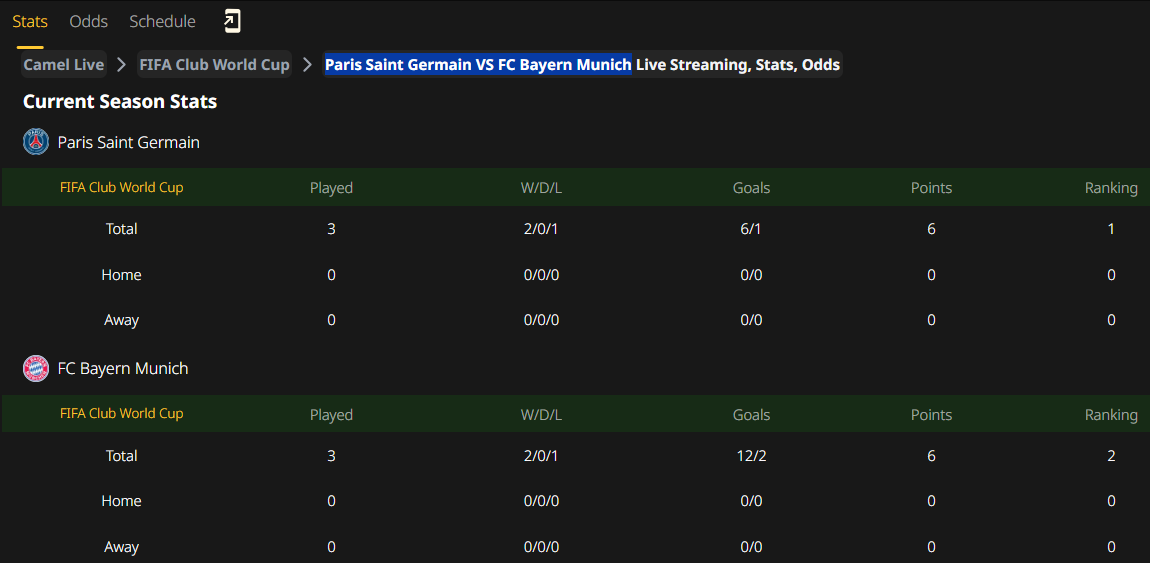Open the Paris Saint Germain team name
Screen dimensions: 1150x563
tap(128, 142)
